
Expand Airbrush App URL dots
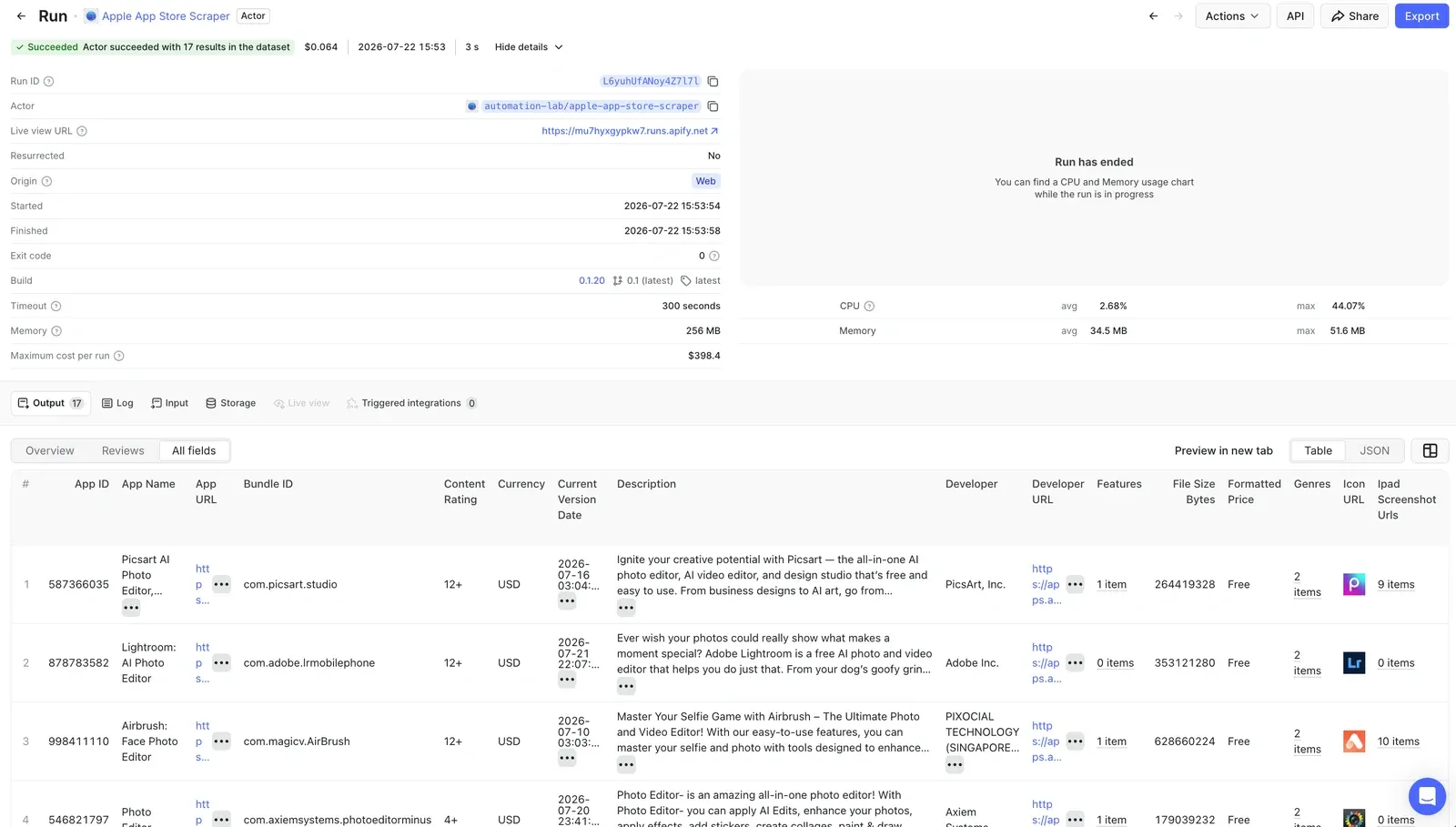coord(221,741)
